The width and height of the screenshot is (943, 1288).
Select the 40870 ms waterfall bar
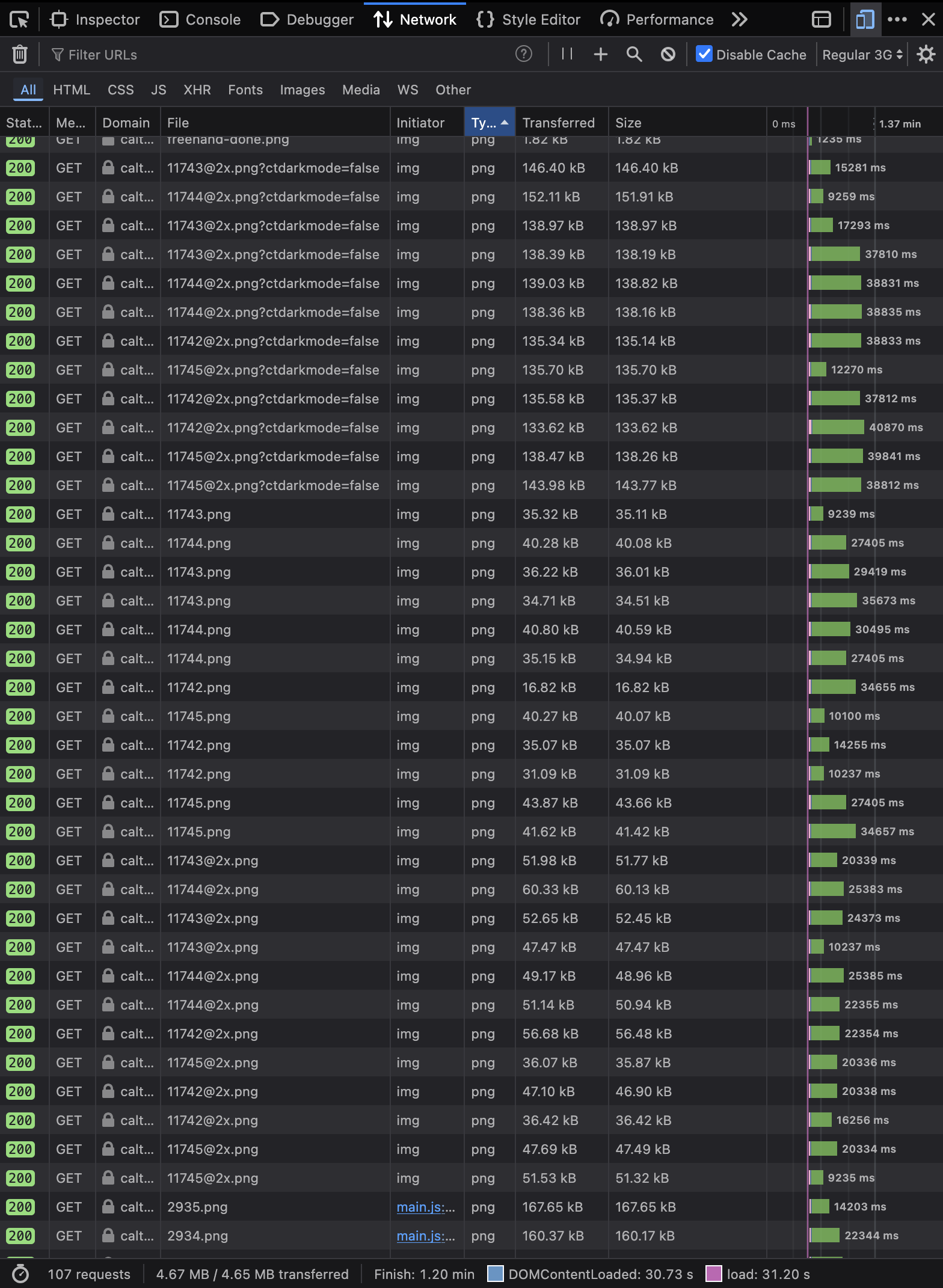pos(838,428)
